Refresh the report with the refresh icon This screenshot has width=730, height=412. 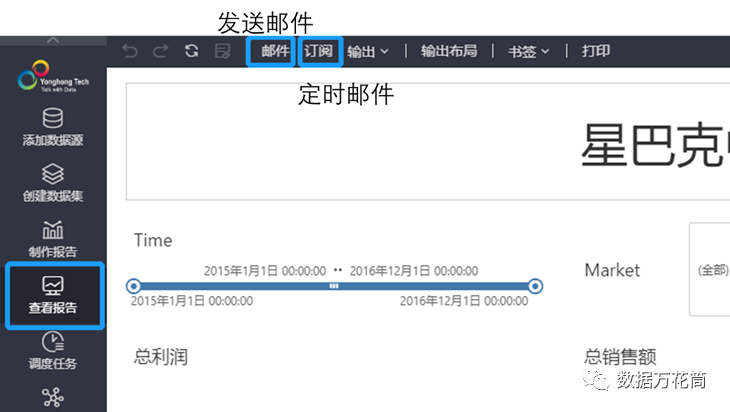pyautogui.click(x=191, y=50)
